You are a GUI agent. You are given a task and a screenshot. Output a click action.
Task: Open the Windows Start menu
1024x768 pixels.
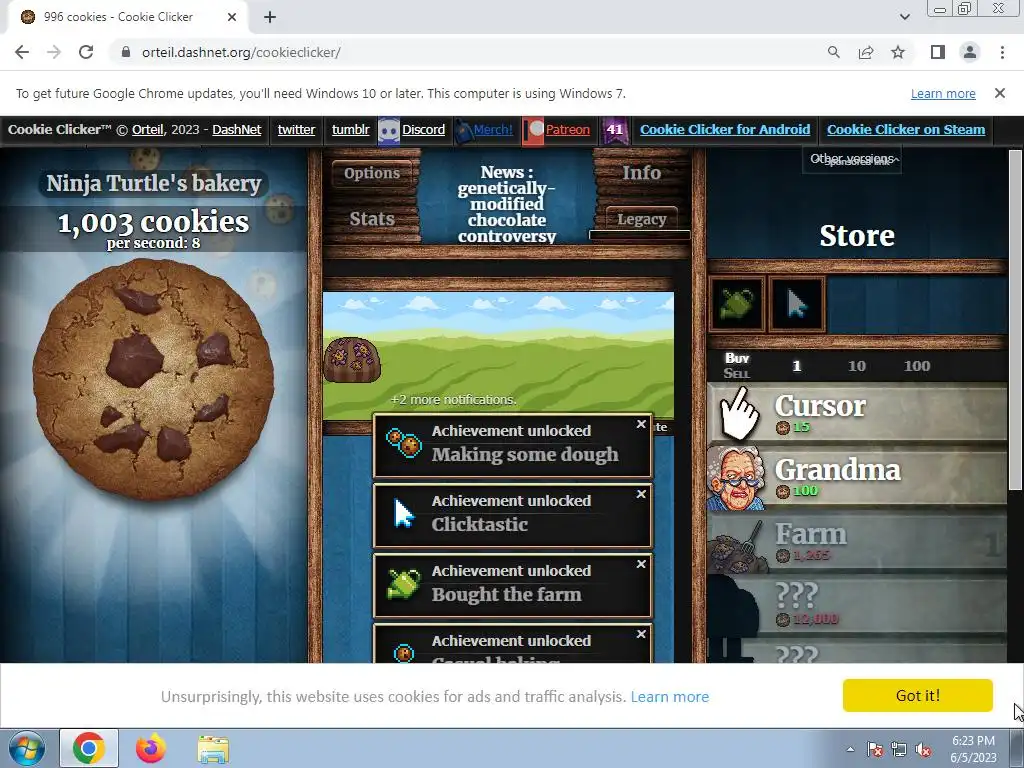coord(27,748)
